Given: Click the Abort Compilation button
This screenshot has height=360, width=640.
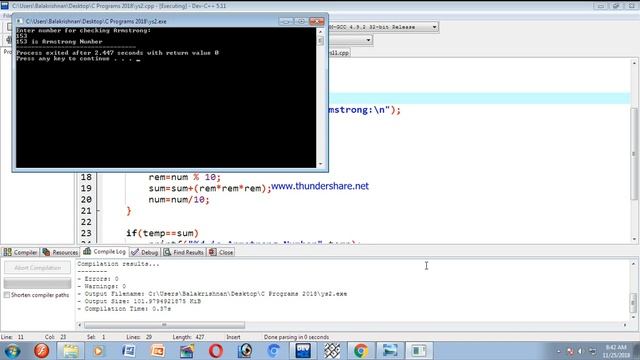Looking at the screenshot, I should [37, 268].
